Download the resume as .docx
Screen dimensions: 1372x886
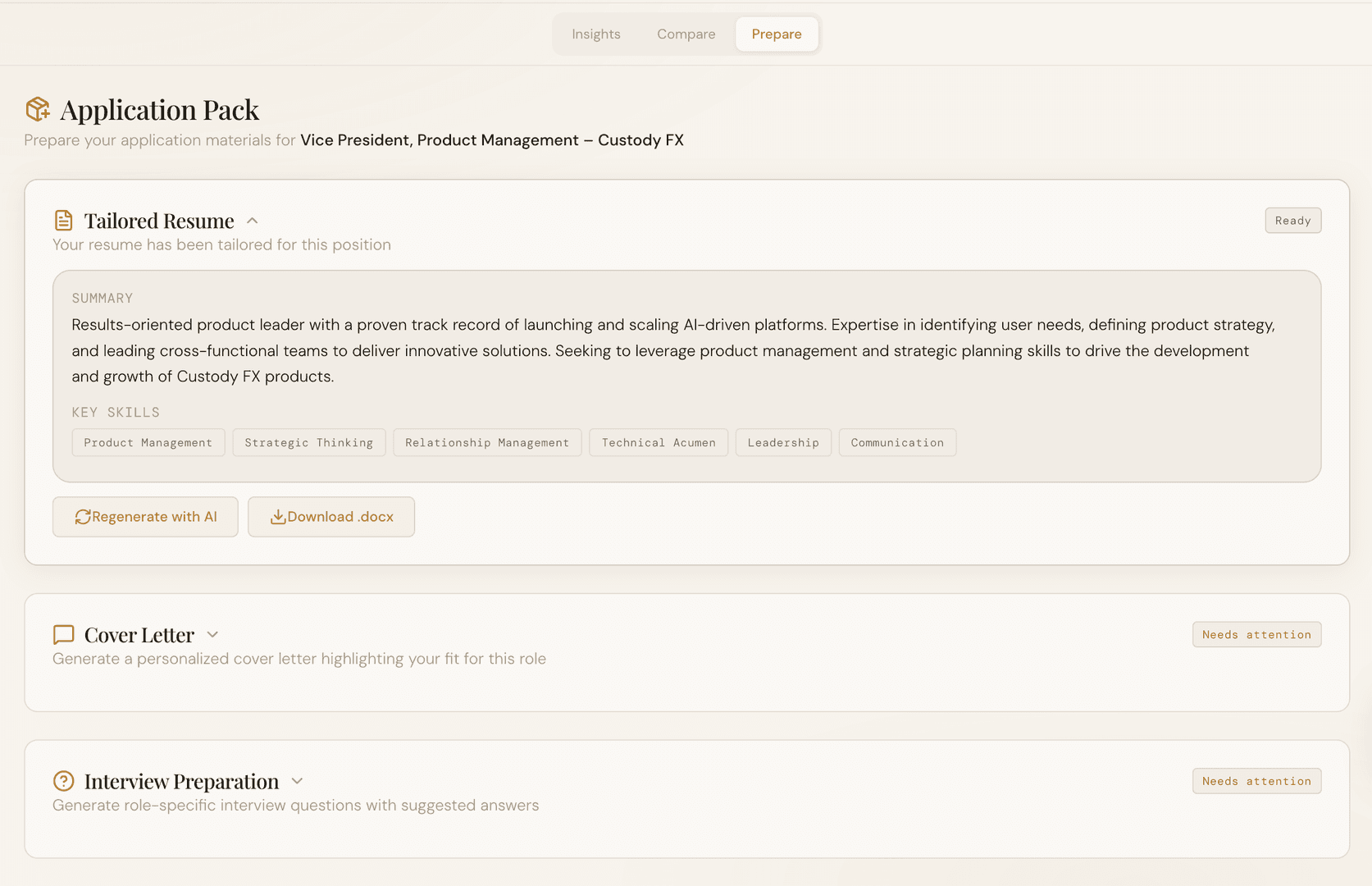coord(331,517)
